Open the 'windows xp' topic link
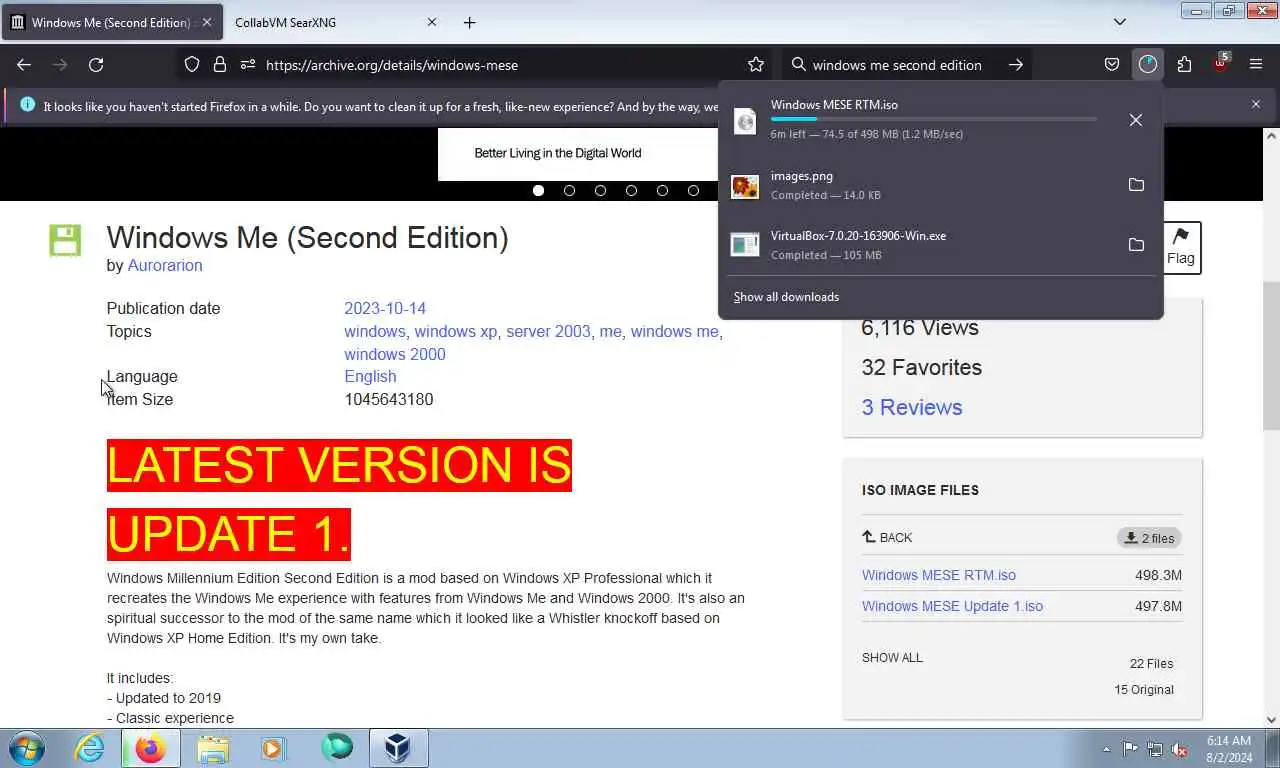 tap(456, 331)
